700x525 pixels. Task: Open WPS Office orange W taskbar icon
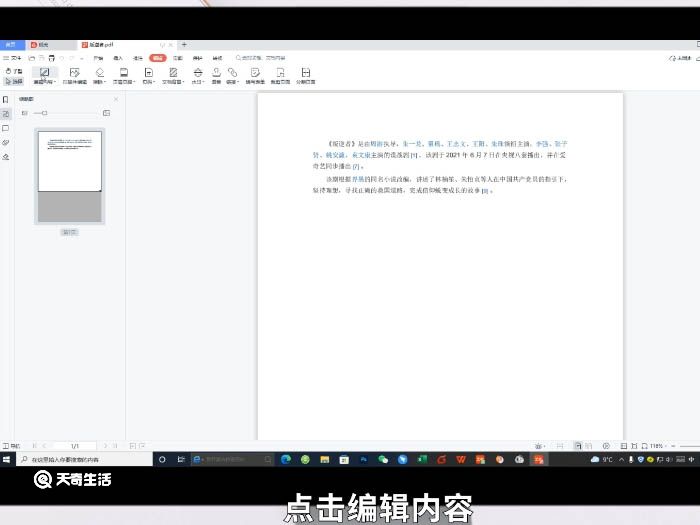click(x=461, y=459)
